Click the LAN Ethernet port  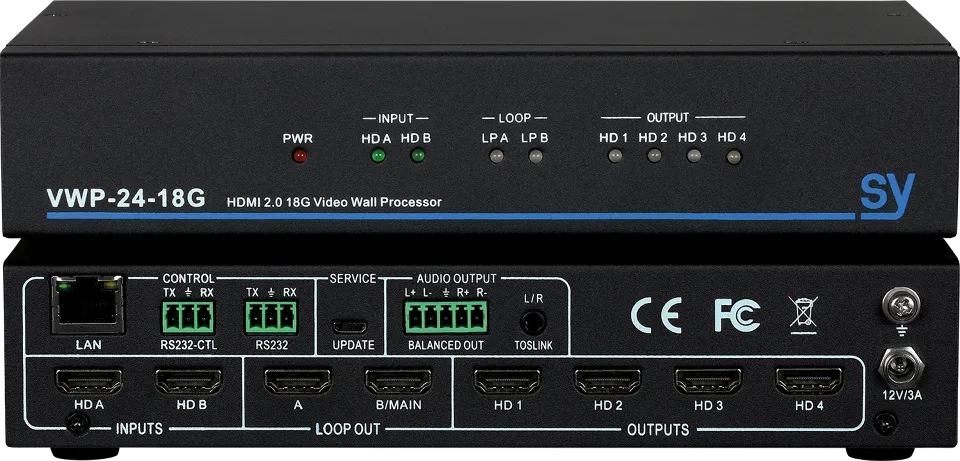88,304
